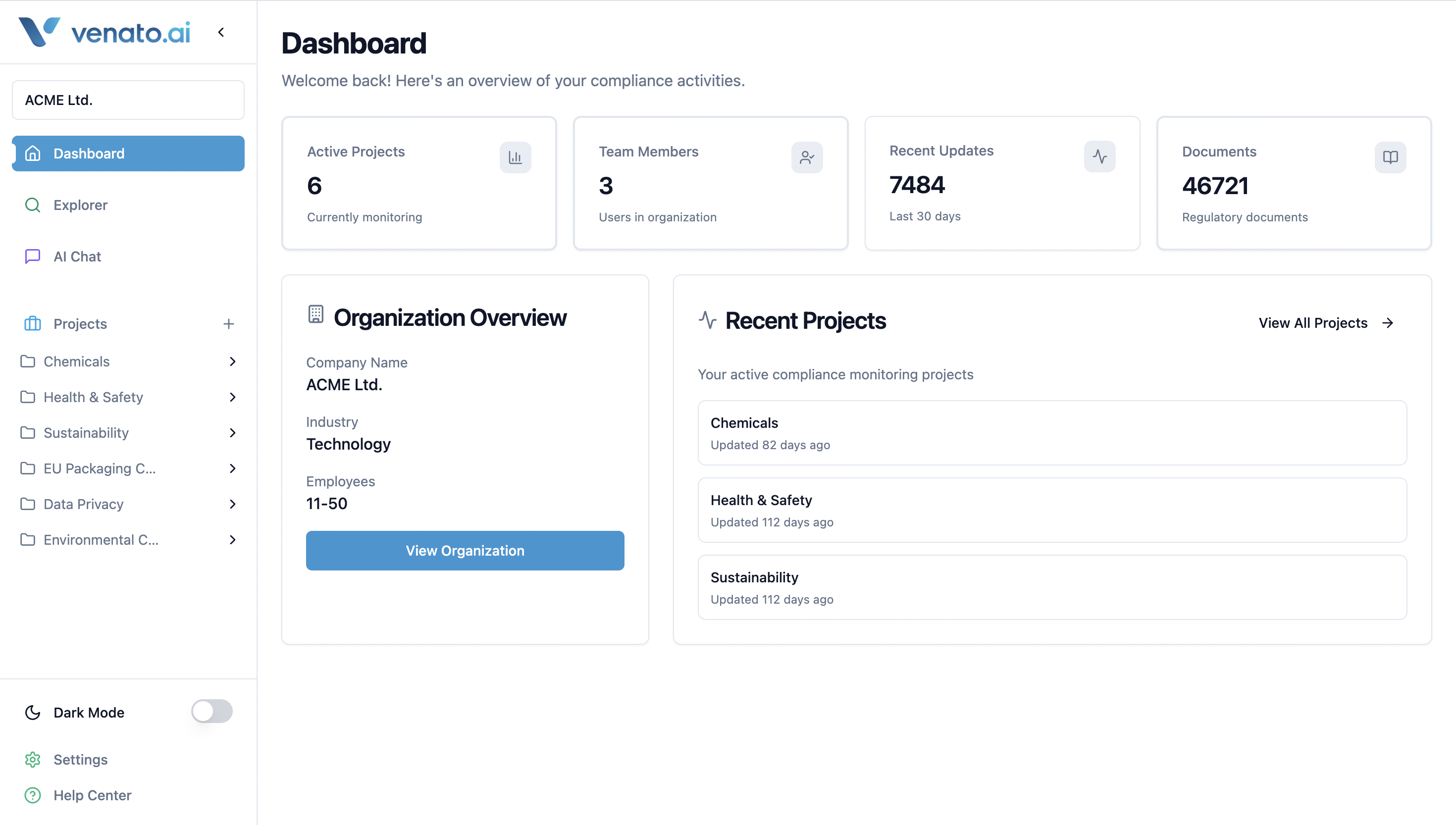Open the Chemicals recent project card
The width and height of the screenshot is (1456, 825).
click(1051, 433)
